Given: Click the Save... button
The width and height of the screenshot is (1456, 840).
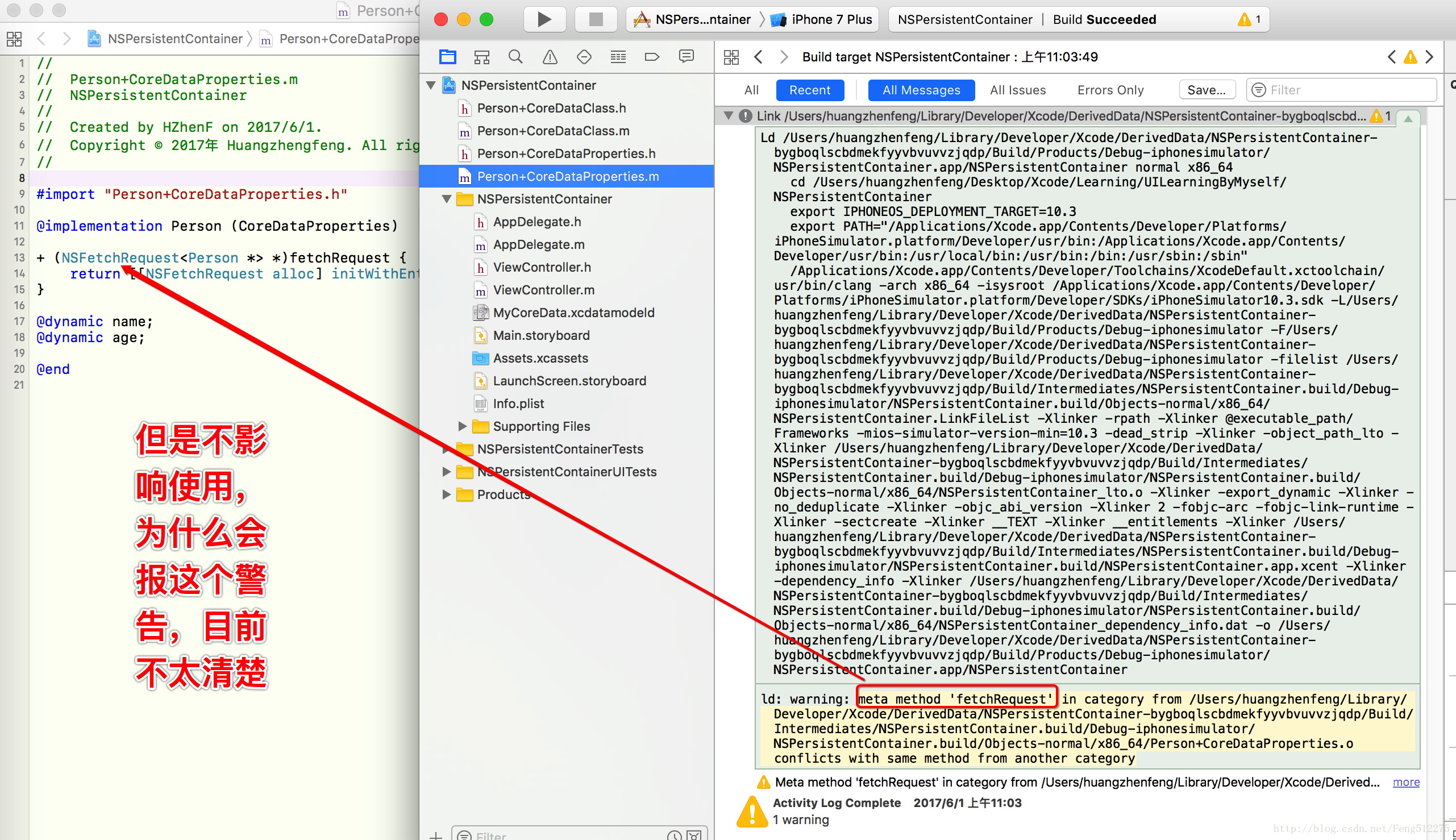Looking at the screenshot, I should click(x=1206, y=90).
